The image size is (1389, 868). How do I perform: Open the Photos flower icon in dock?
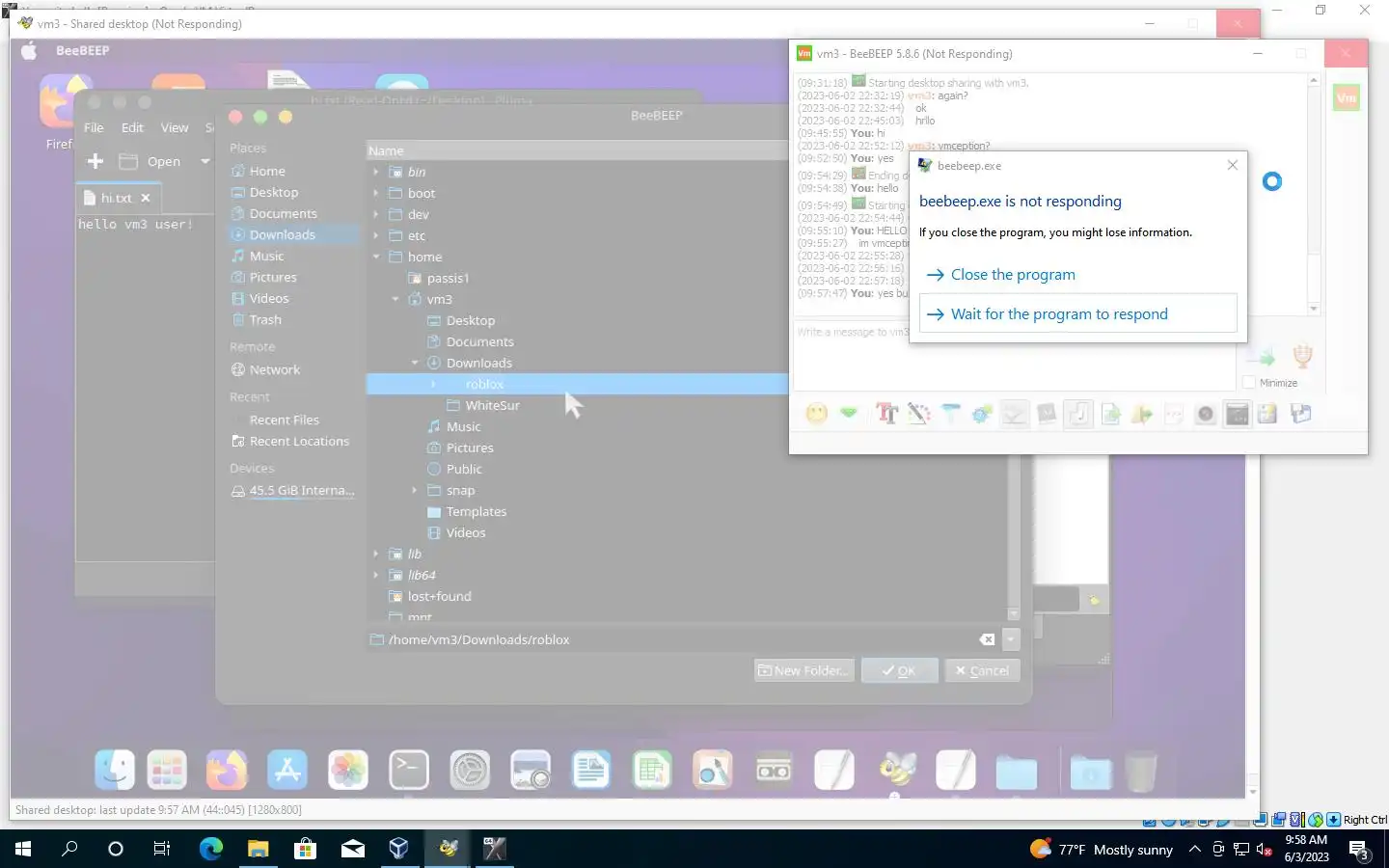pyautogui.click(x=348, y=770)
